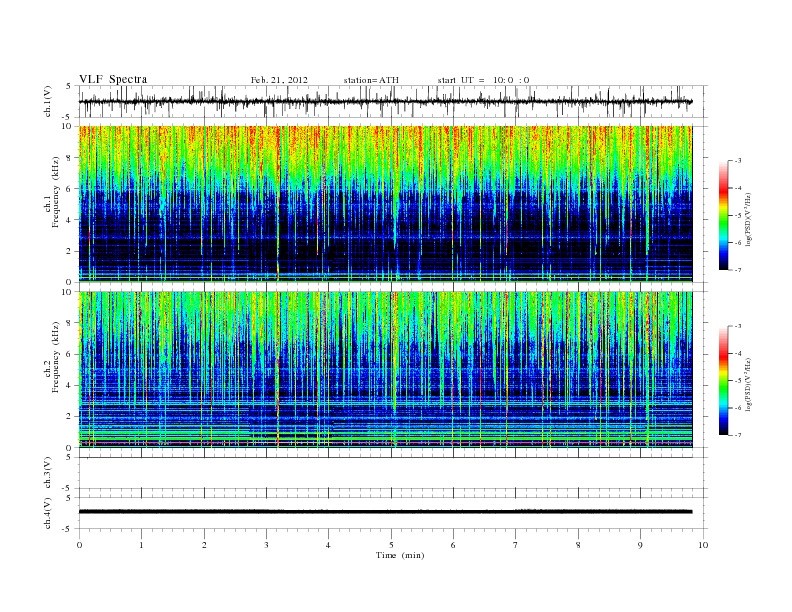Screen dimensions: 792x612
Task: Click the "9" tick on Time axis
Action: (640, 545)
